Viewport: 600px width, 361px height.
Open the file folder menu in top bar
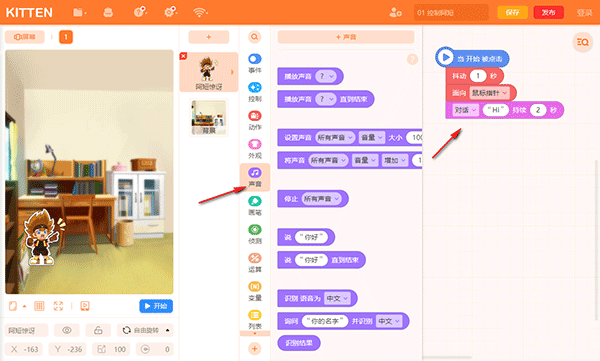(80, 13)
